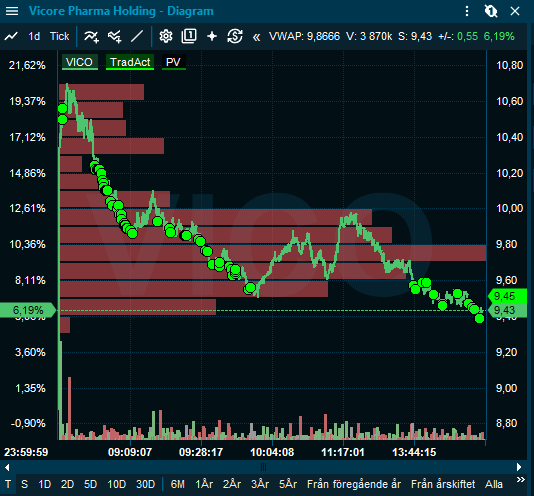The height and width of the screenshot is (496, 534).
Task: Toggle the VICO series legend
Action: click(x=80, y=62)
